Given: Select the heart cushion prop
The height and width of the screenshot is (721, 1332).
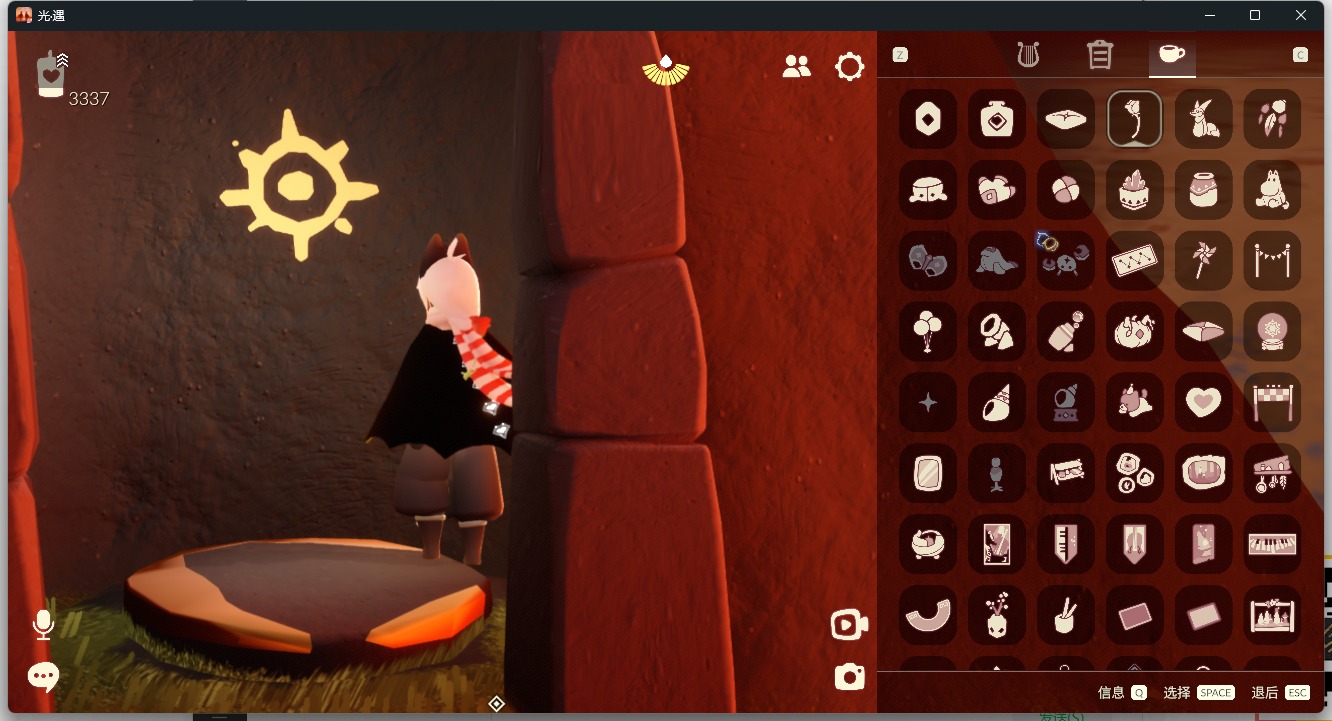Looking at the screenshot, I should pyautogui.click(x=1204, y=402).
